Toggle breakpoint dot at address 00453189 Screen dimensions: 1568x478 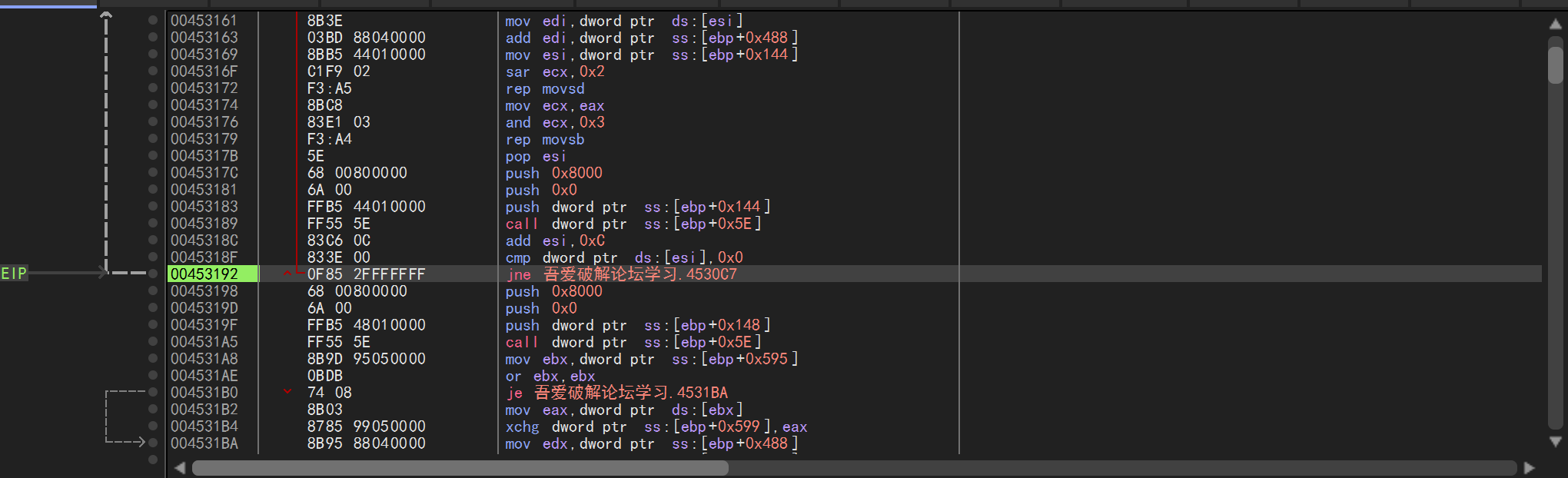(153, 224)
